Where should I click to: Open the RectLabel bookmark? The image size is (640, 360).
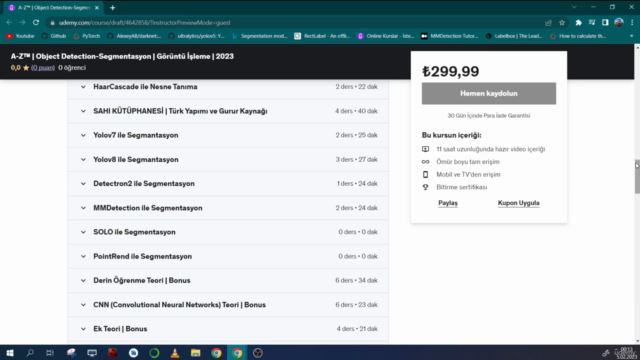pyautogui.click(x=322, y=36)
